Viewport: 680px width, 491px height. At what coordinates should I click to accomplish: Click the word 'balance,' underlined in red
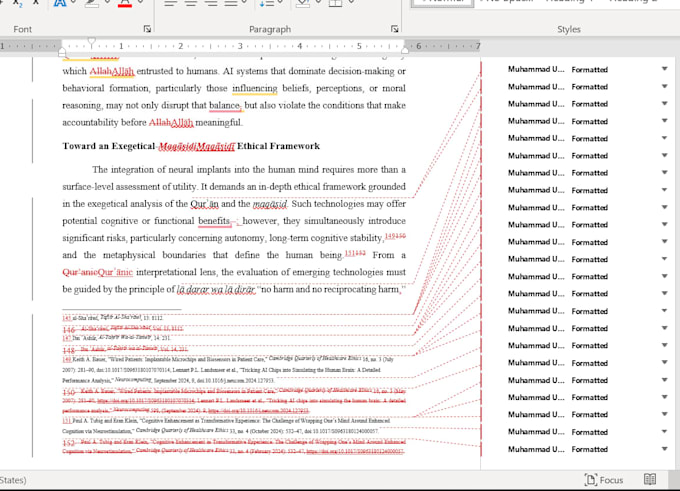225,105
